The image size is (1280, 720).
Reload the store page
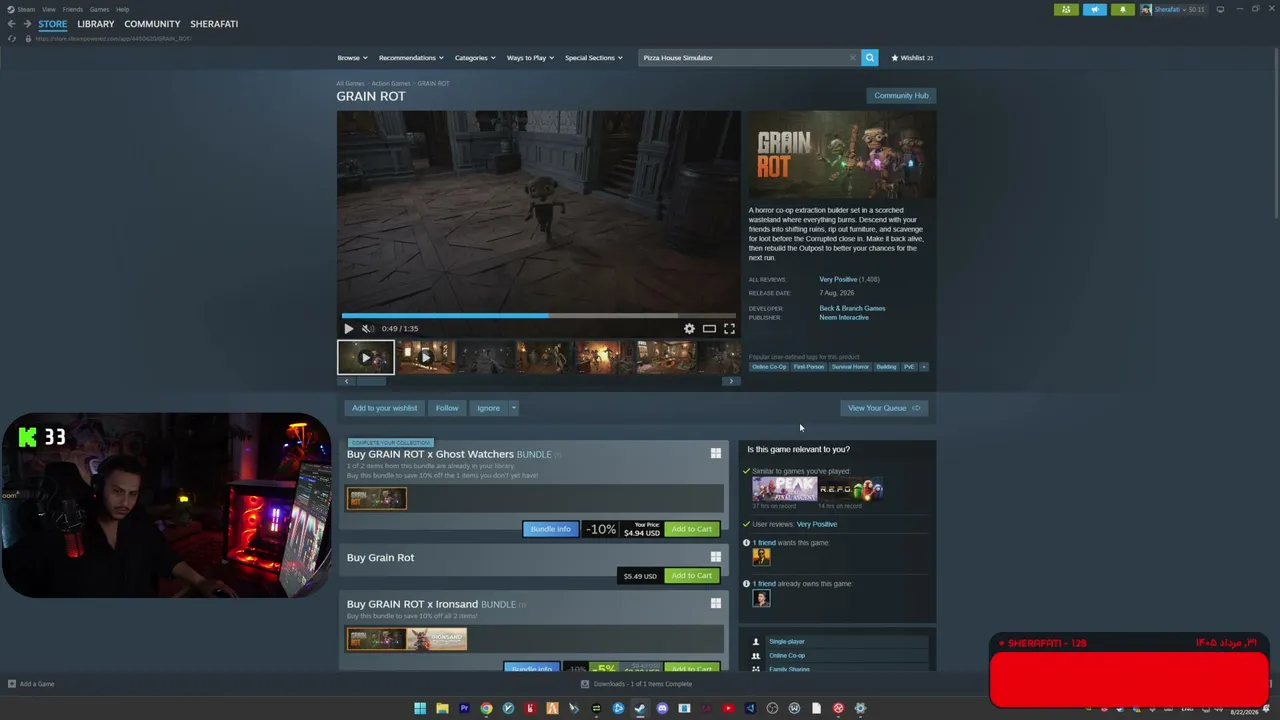12,38
